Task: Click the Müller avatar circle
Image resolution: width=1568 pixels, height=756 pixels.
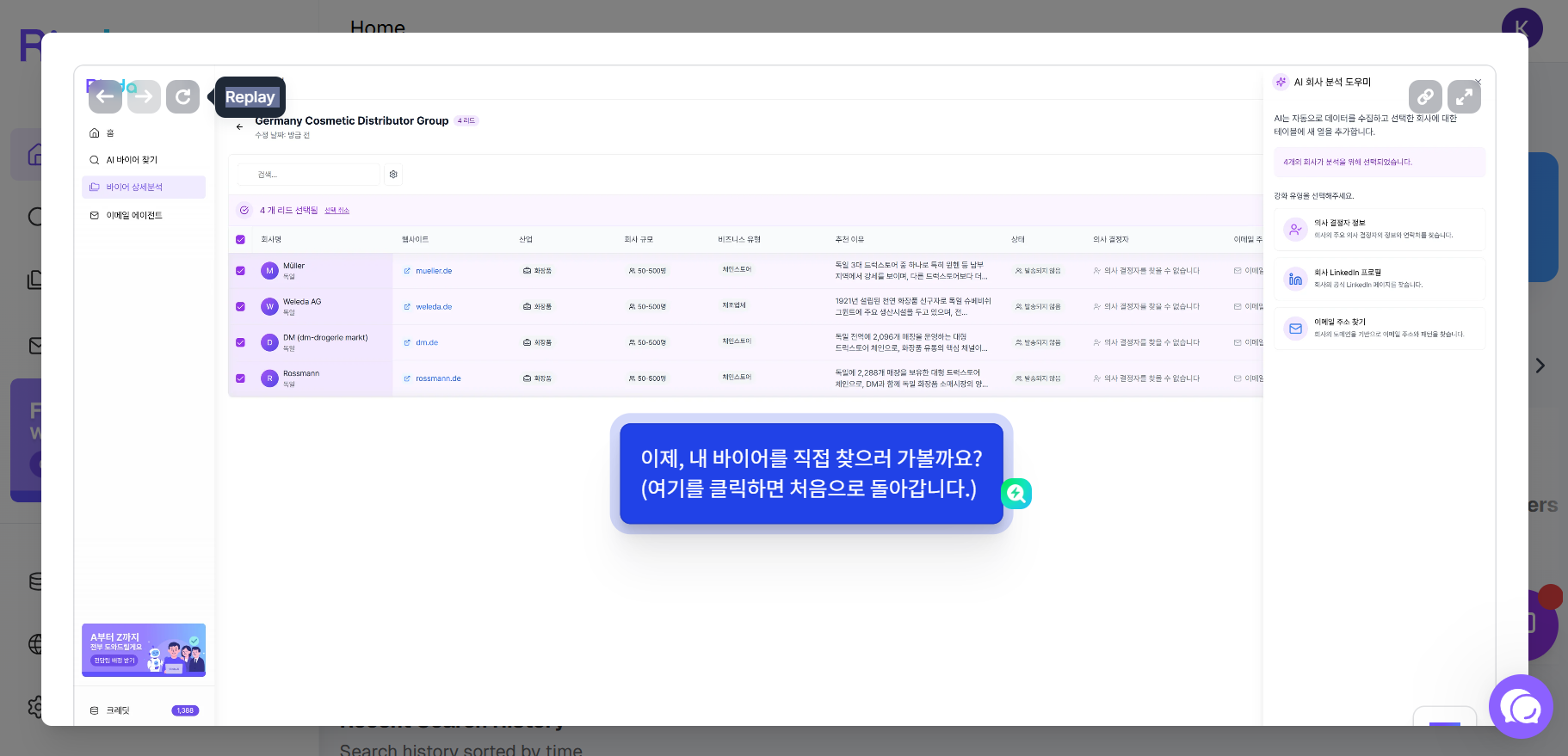Action: (x=269, y=271)
